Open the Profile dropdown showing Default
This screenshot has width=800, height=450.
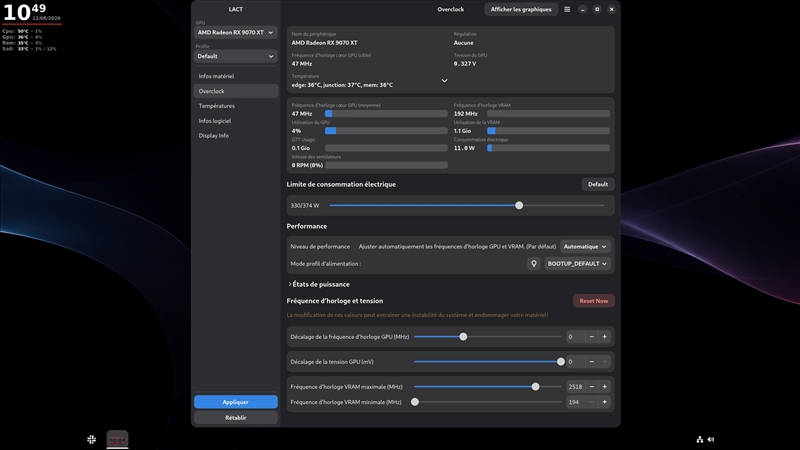(236, 56)
